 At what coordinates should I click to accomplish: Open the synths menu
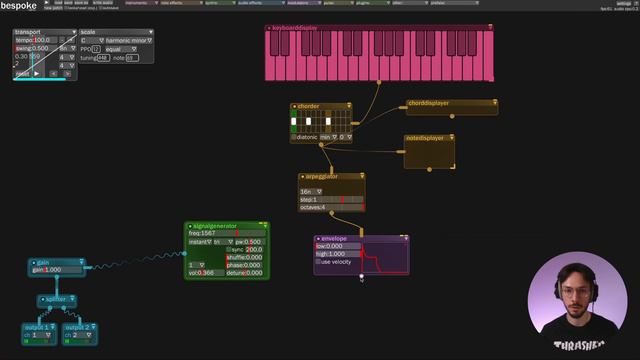(x=220, y=3)
